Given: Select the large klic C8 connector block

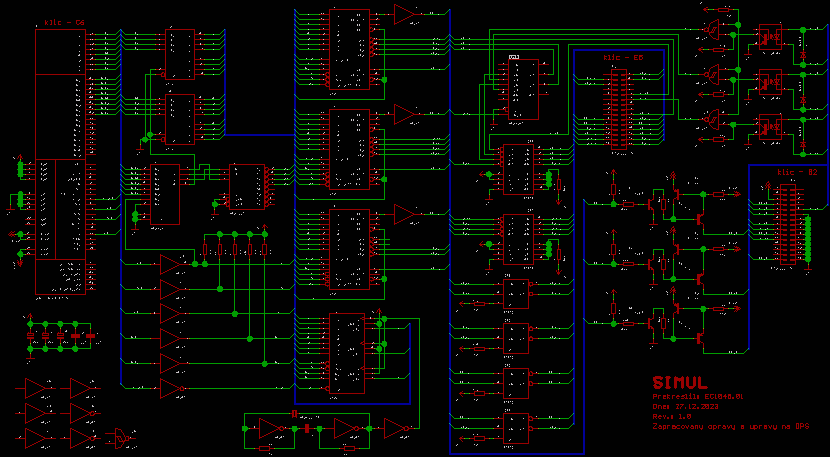Looking at the screenshot, I should tap(60, 160).
